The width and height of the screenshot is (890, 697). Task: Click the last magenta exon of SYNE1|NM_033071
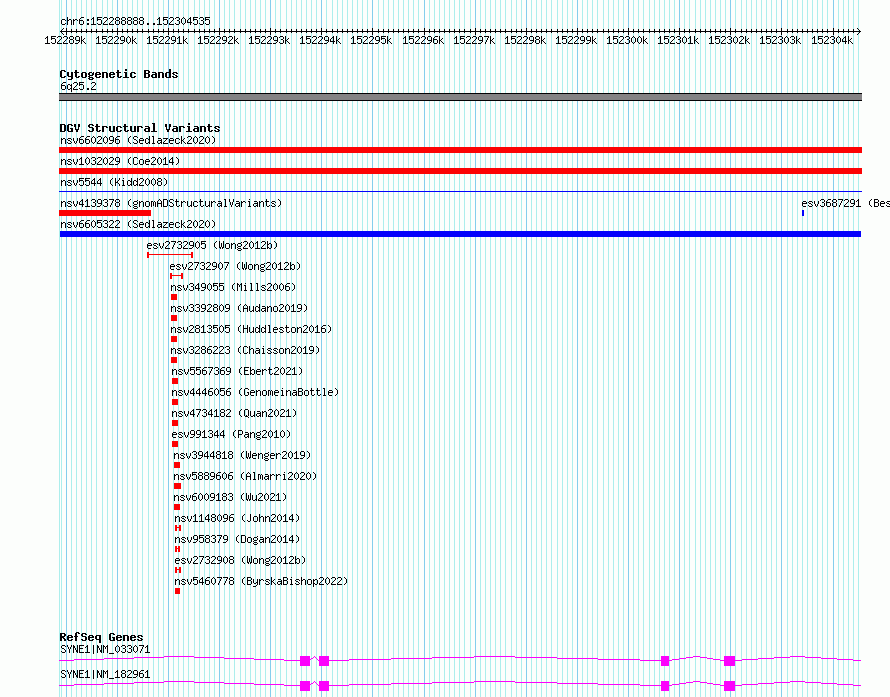click(729, 661)
